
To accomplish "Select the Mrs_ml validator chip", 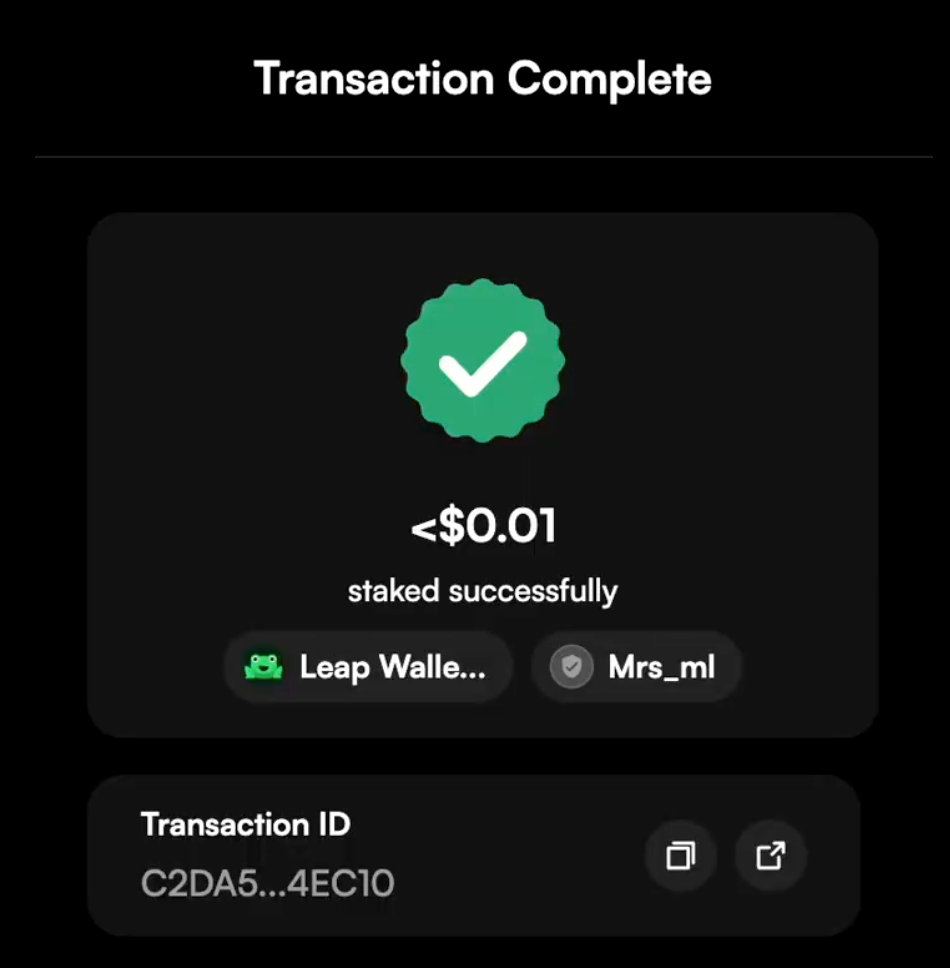I will click(x=636, y=666).
